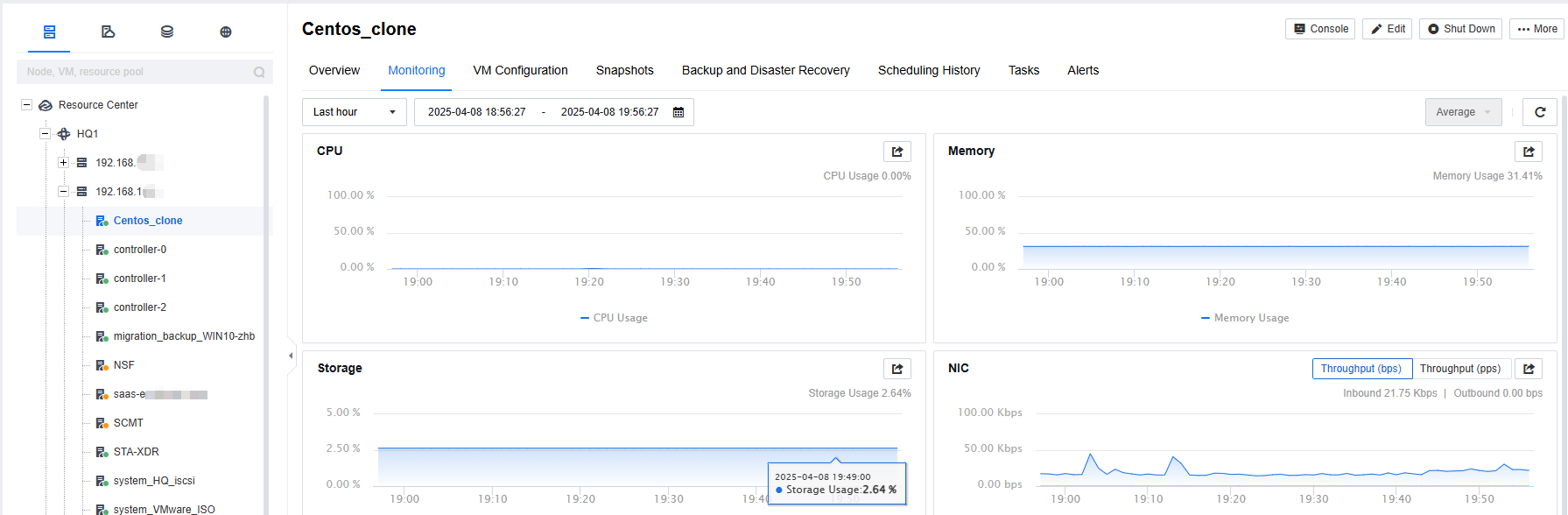
Task: Open the More actions menu
Action: [x=1536, y=29]
